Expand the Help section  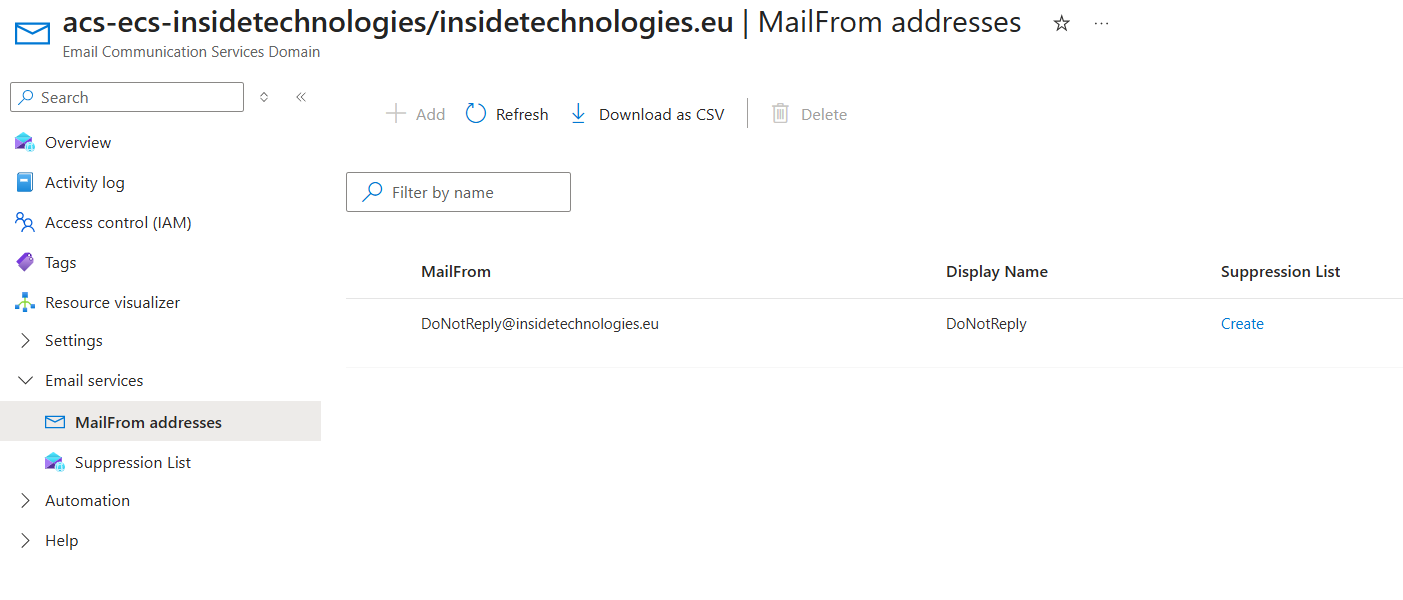pos(26,541)
